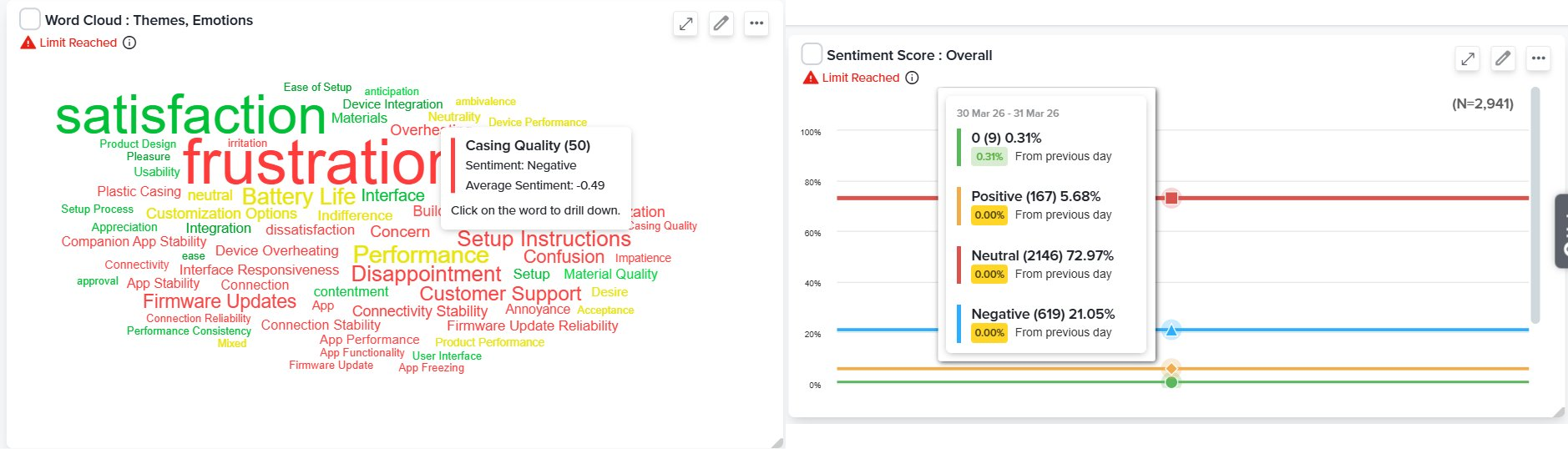Image resolution: width=1568 pixels, height=449 pixels.
Task: Edit the Word Cloud widget
Action: point(721,24)
